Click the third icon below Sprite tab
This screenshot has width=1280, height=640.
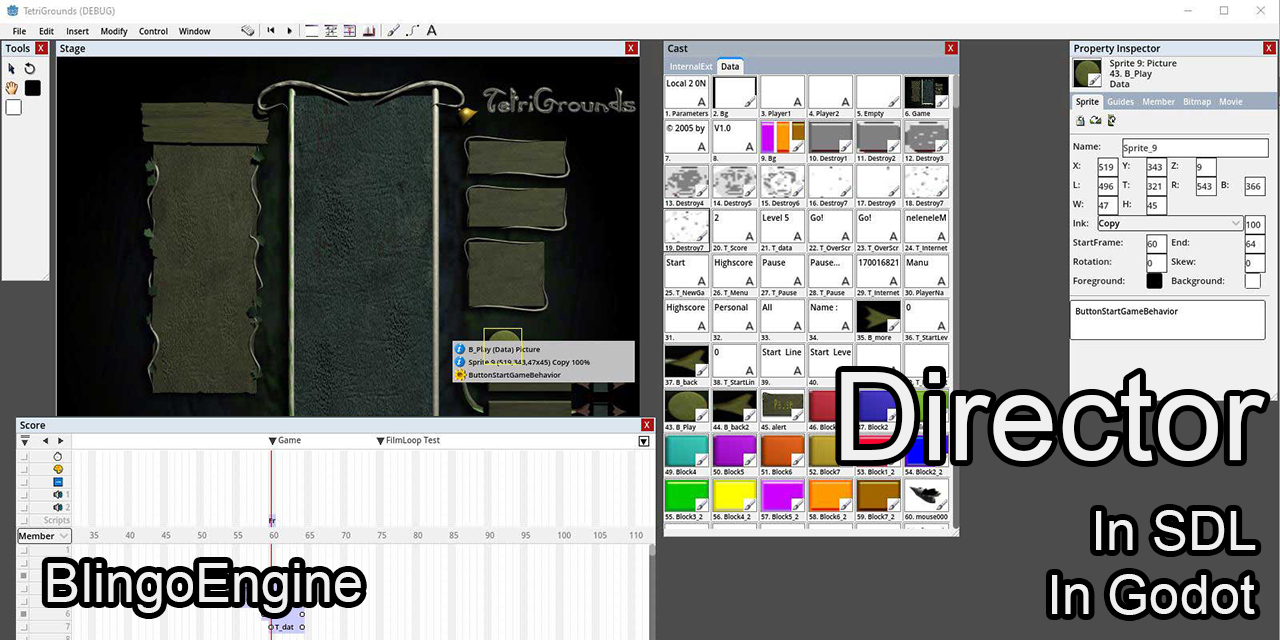tap(1112, 120)
